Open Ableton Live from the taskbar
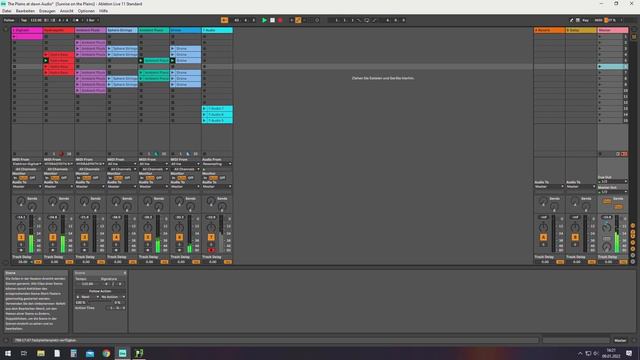 [x=122, y=353]
